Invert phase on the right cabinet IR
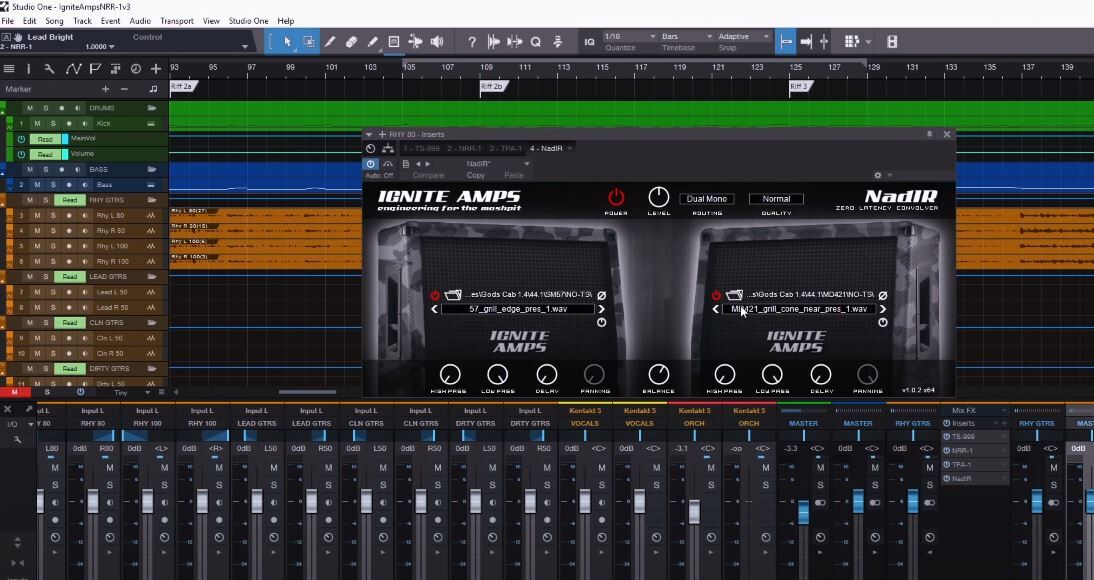 coord(883,295)
